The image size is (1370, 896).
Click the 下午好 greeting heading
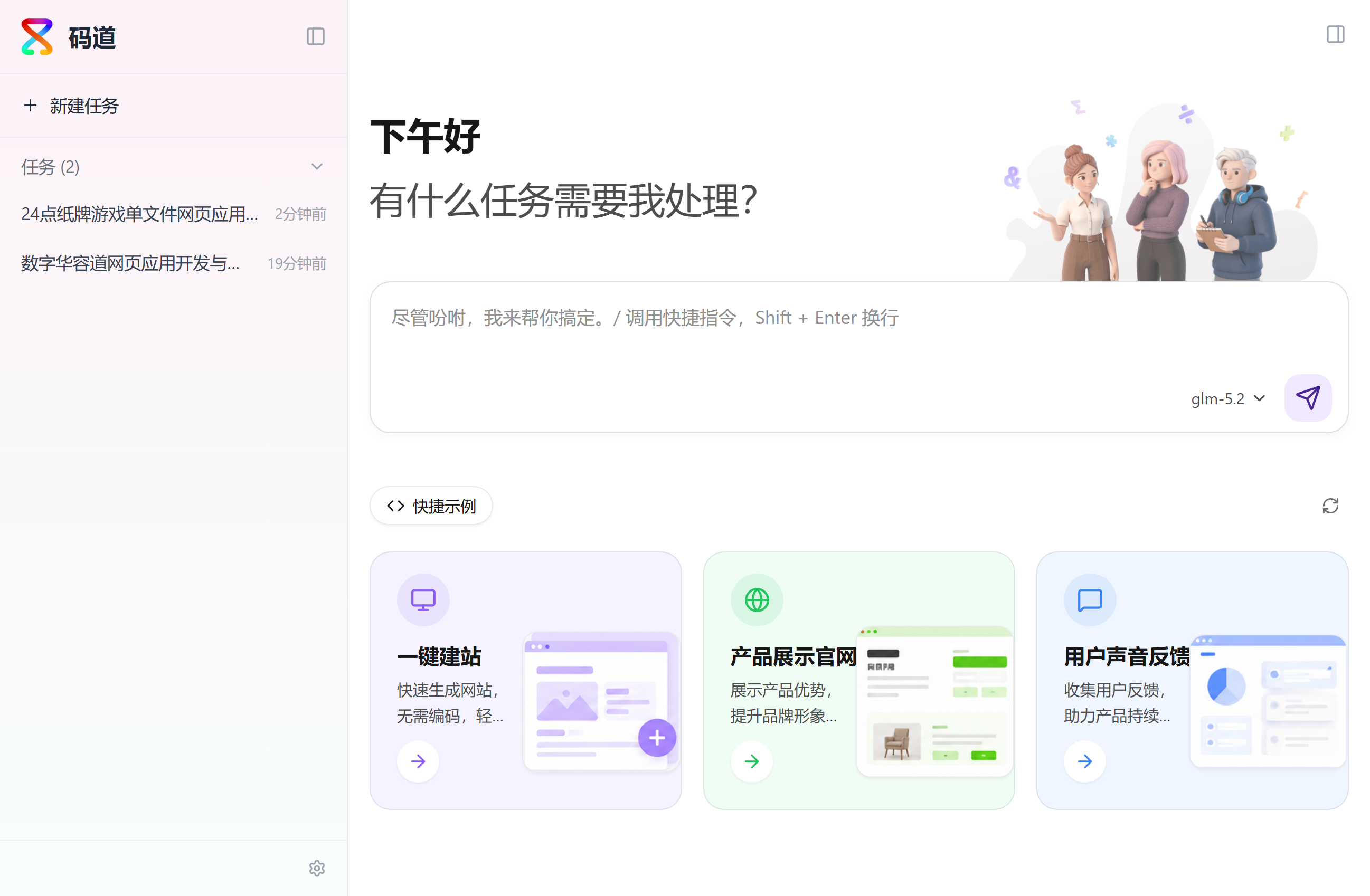click(425, 137)
